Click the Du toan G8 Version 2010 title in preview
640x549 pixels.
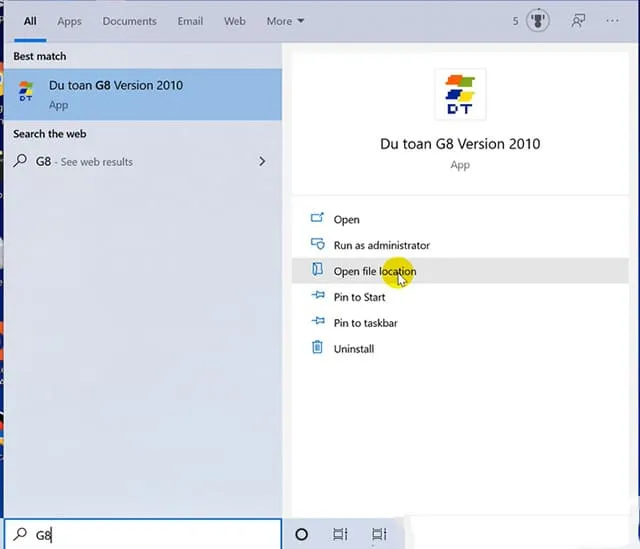point(460,144)
